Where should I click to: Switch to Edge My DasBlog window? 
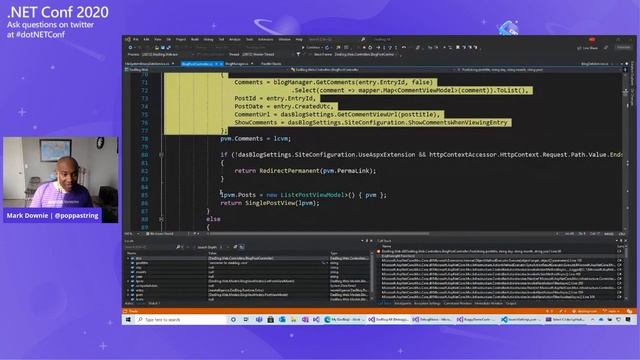point(344,320)
